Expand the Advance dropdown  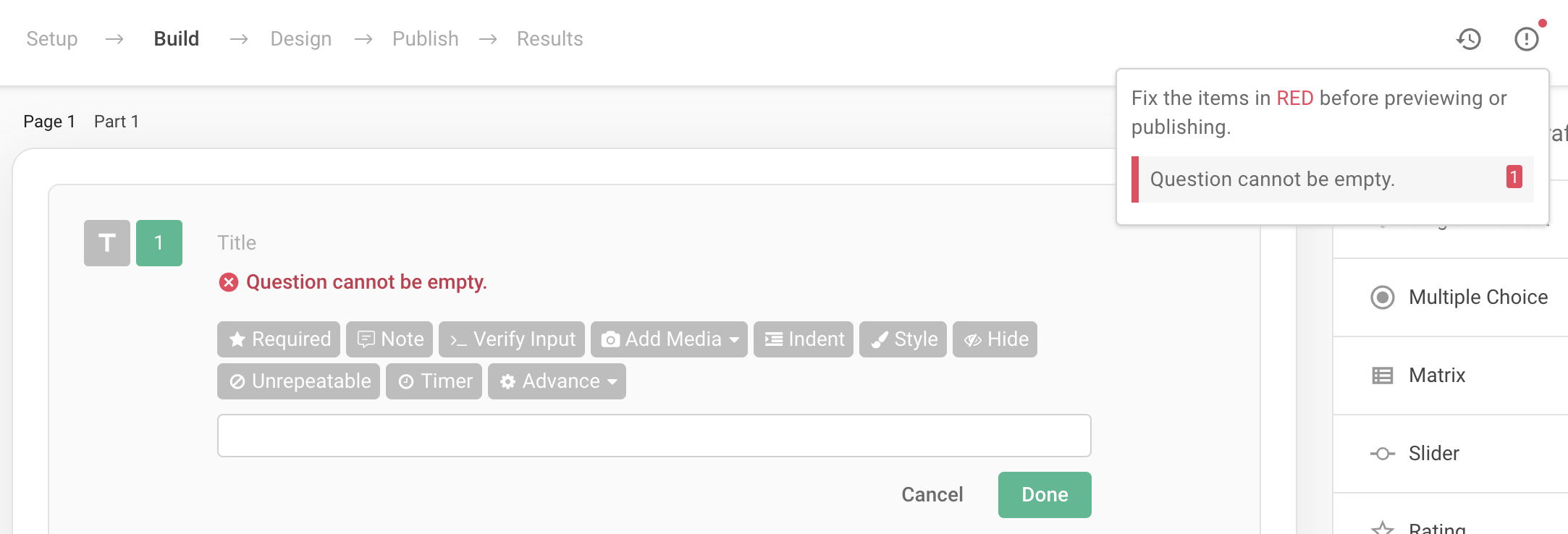pyautogui.click(x=557, y=381)
